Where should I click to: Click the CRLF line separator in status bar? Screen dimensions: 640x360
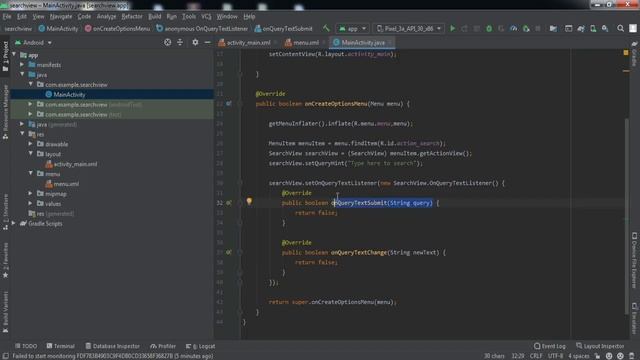click(x=536, y=356)
